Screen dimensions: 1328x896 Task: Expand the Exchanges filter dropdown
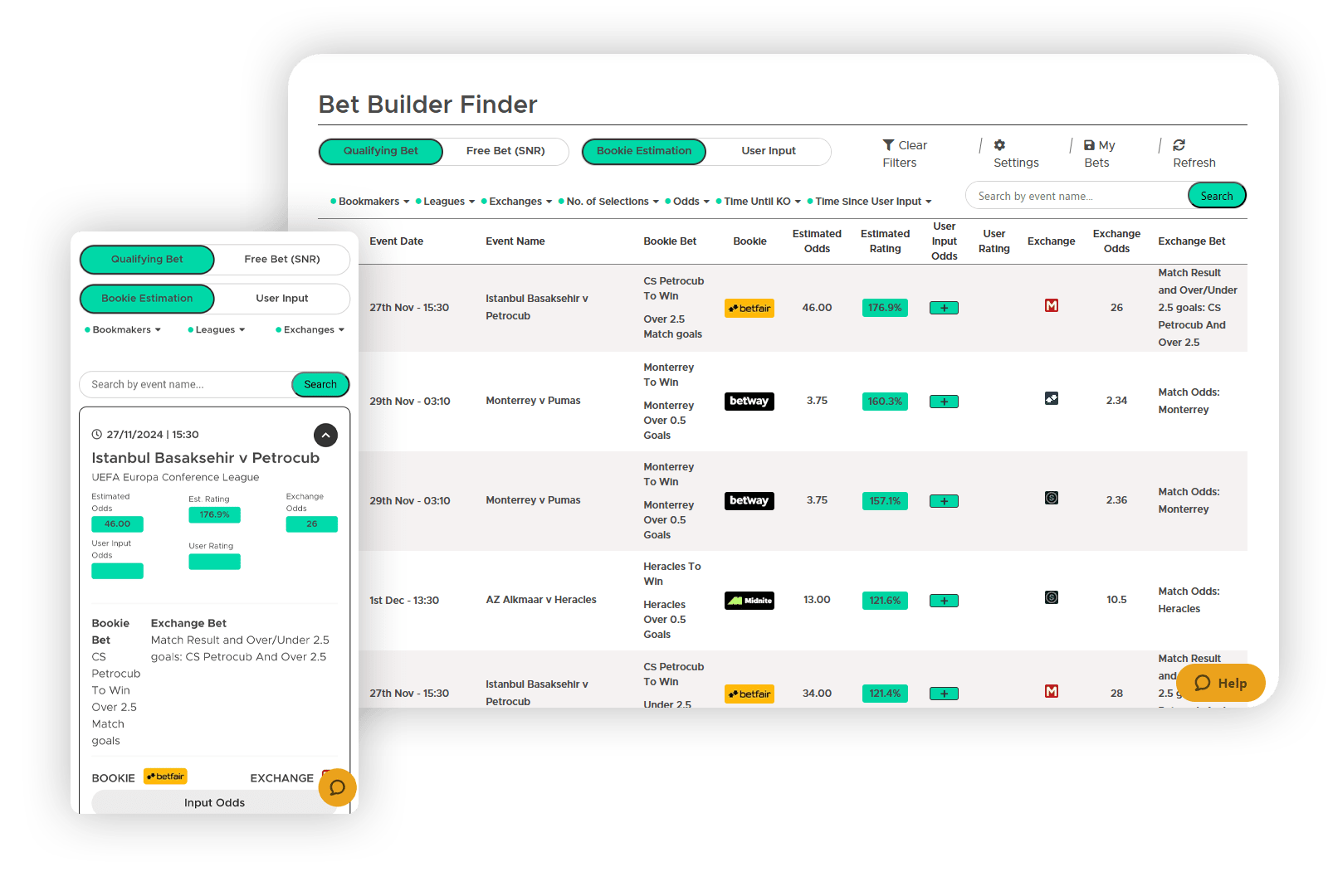[516, 201]
